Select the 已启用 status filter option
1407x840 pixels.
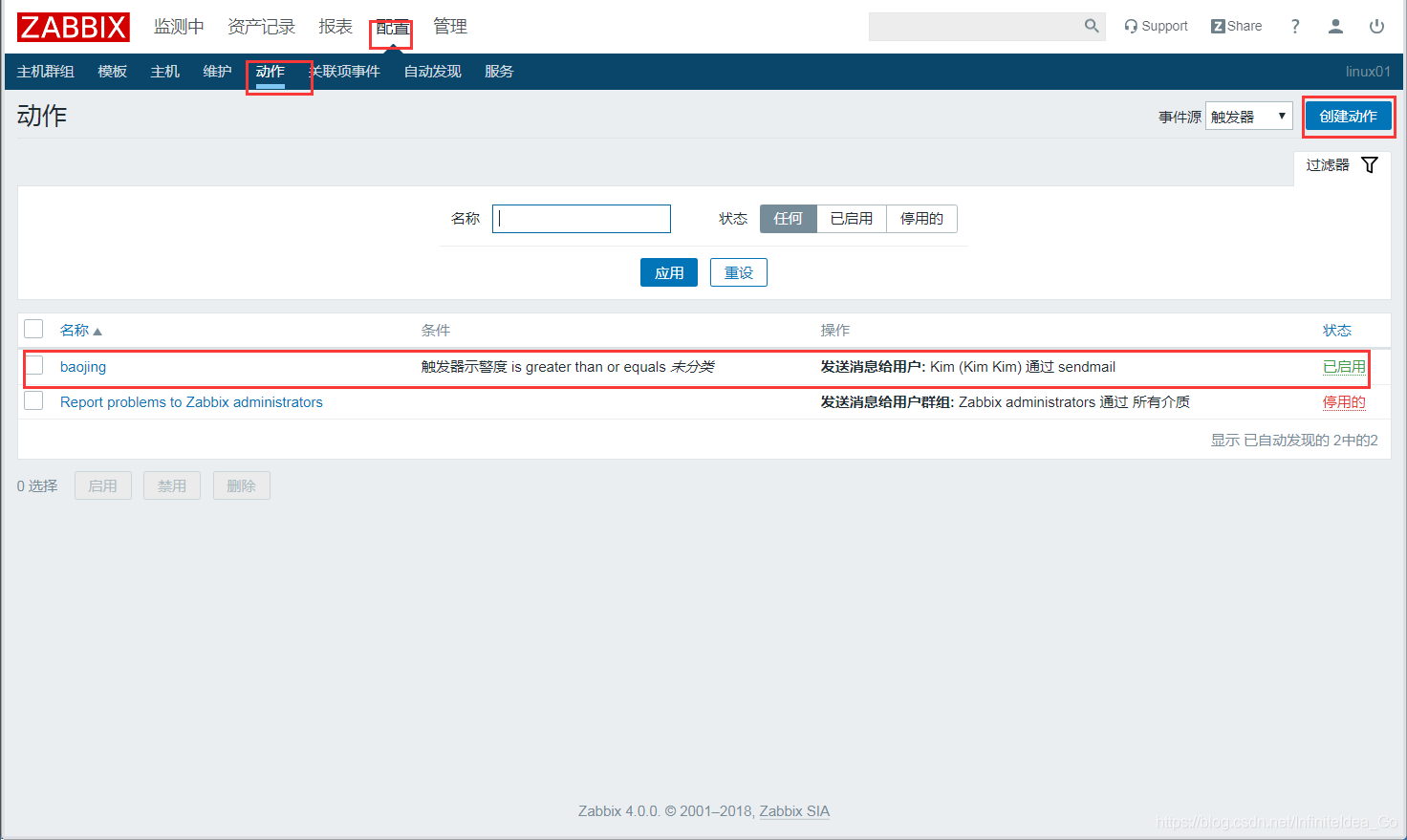point(852,219)
